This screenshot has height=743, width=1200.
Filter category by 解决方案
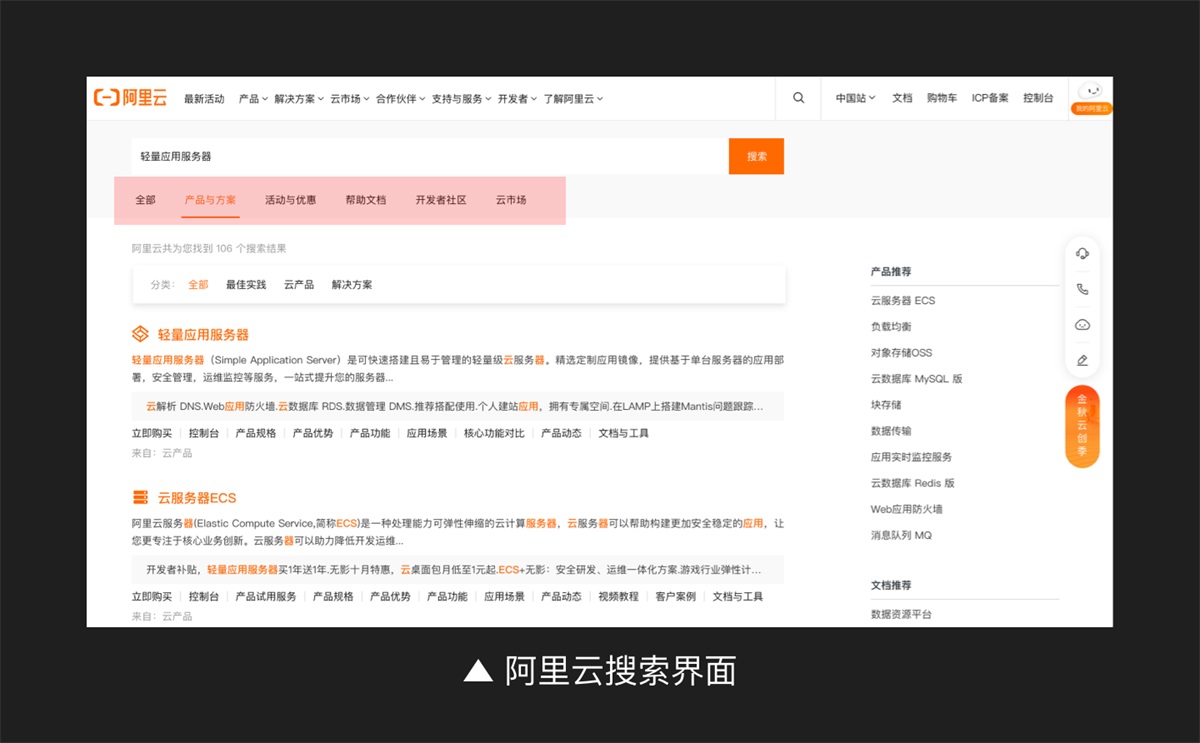(352, 285)
